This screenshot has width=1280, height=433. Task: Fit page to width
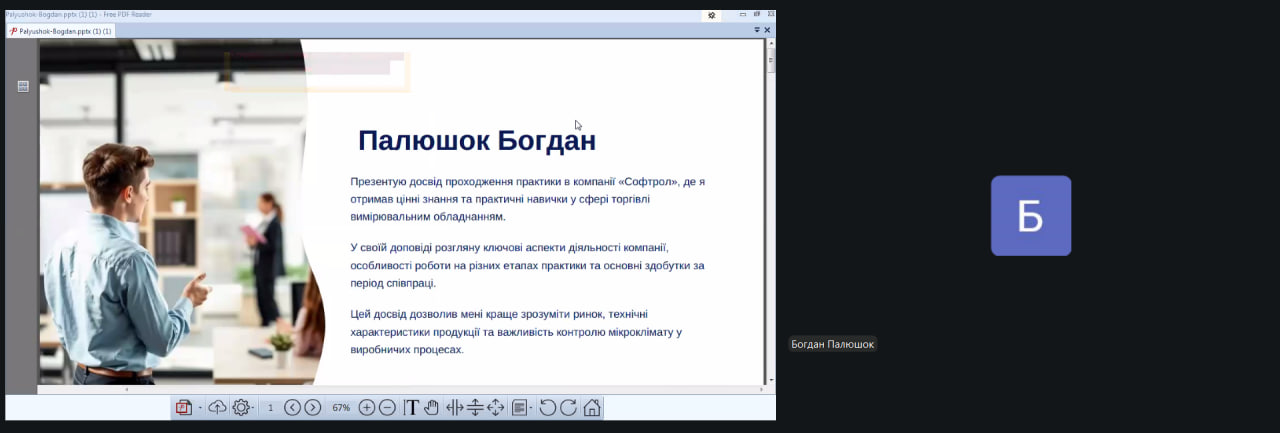pos(455,407)
